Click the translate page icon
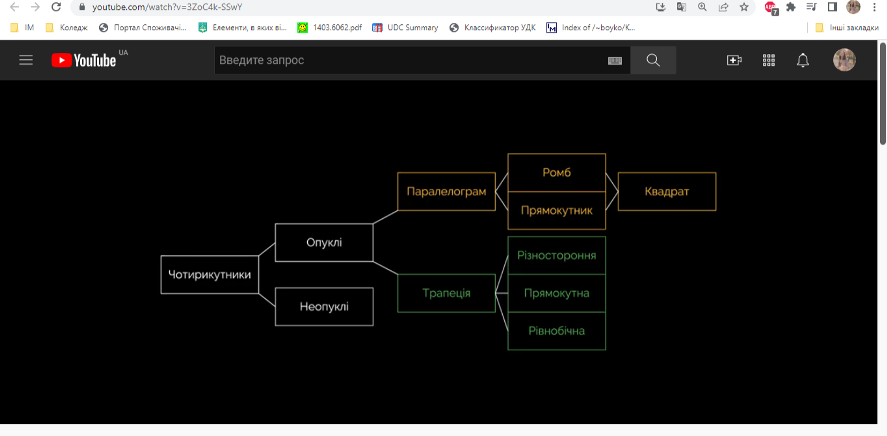Viewport: 887px width, 436px height. click(681, 7)
